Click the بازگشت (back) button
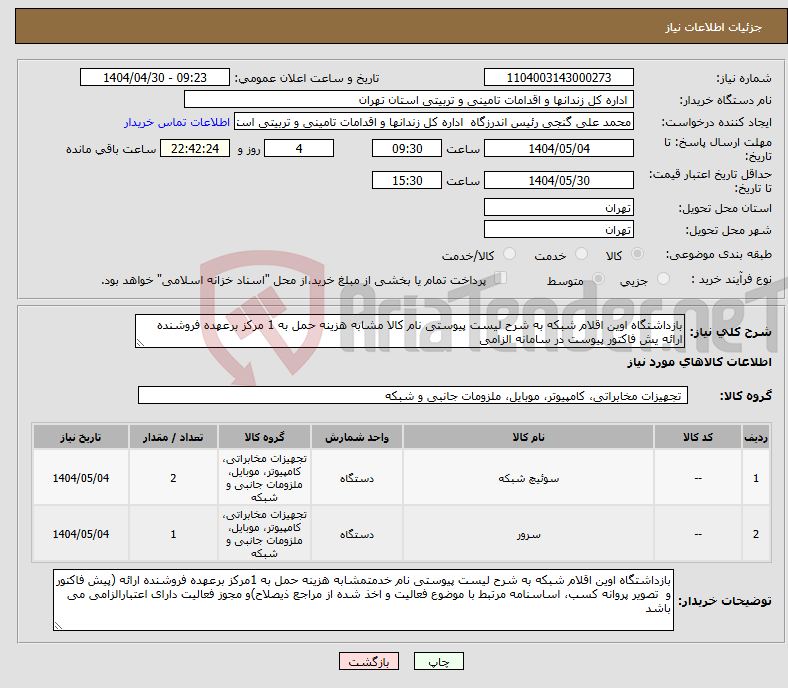Screen dimensions: 788x688 [369, 661]
